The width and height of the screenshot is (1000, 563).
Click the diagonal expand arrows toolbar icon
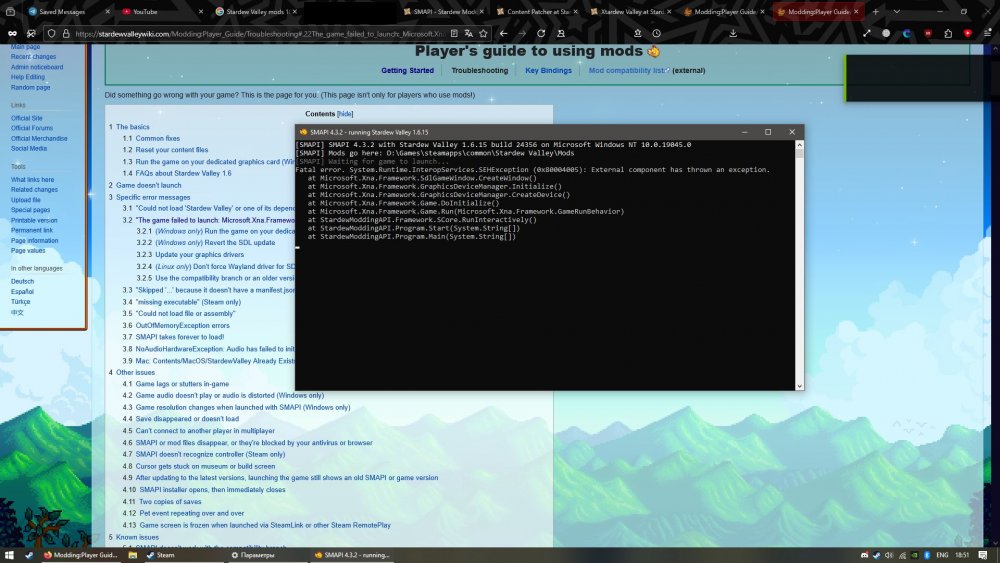(867, 33)
